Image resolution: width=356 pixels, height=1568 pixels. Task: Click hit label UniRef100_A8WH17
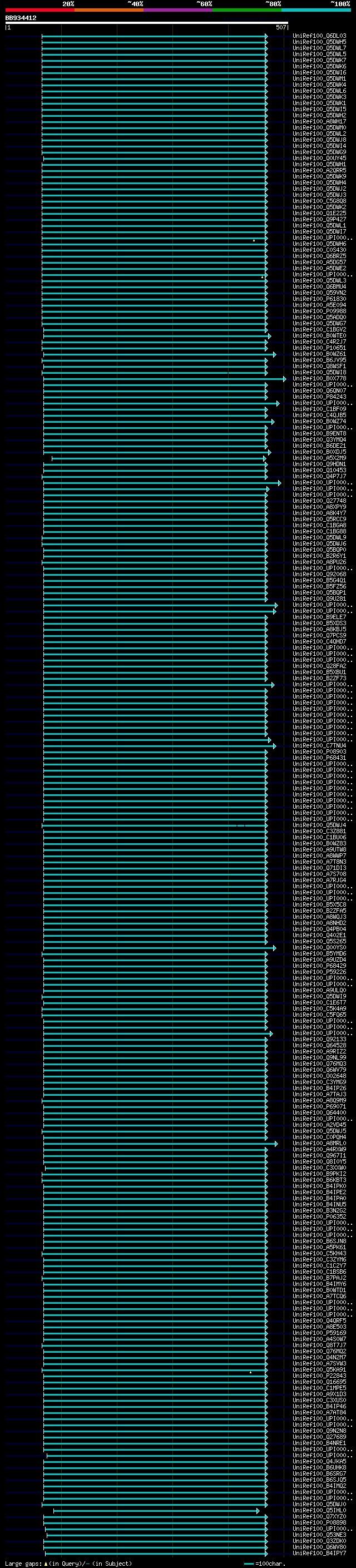[x=319, y=122]
